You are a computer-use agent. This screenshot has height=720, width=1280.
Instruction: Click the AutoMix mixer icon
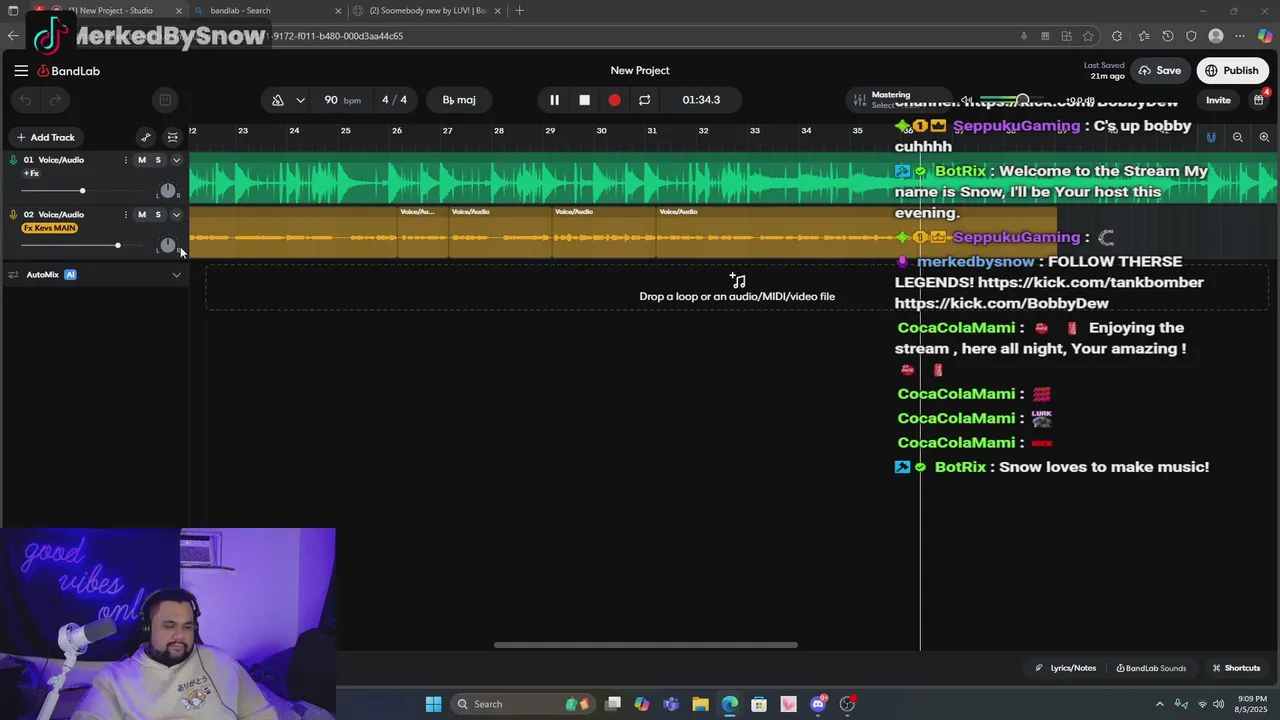13,275
